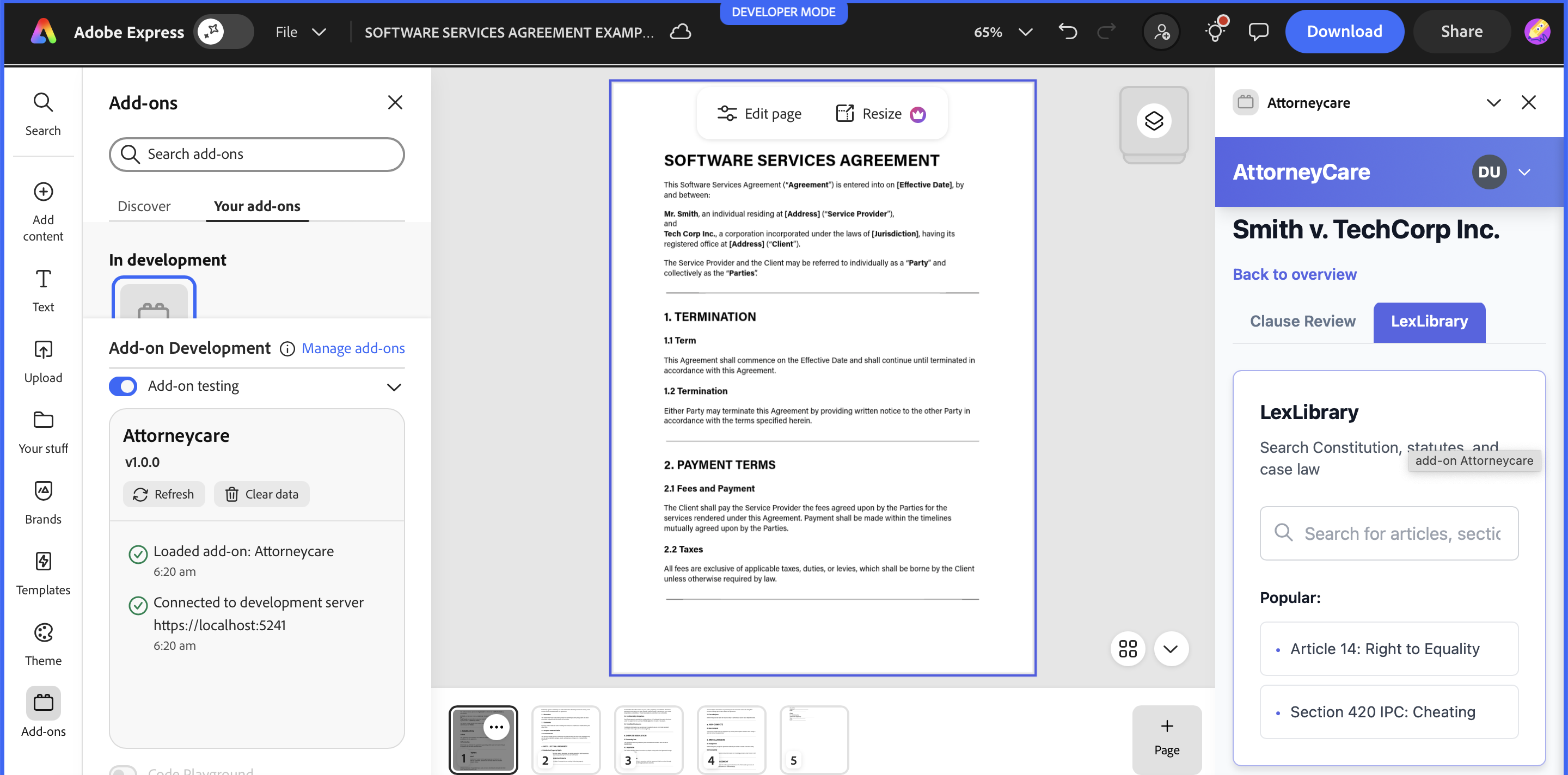Click the grid view icon
The height and width of the screenshot is (775, 1568).
coord(1128,649)
